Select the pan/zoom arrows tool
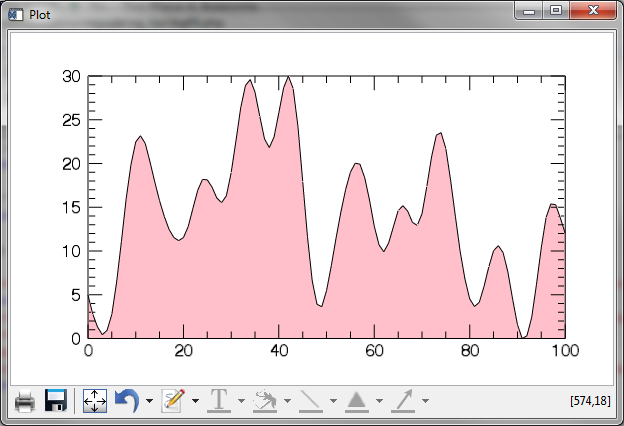Image resolution: width=624 pixels, height=426 pixels. click(95, 401)
